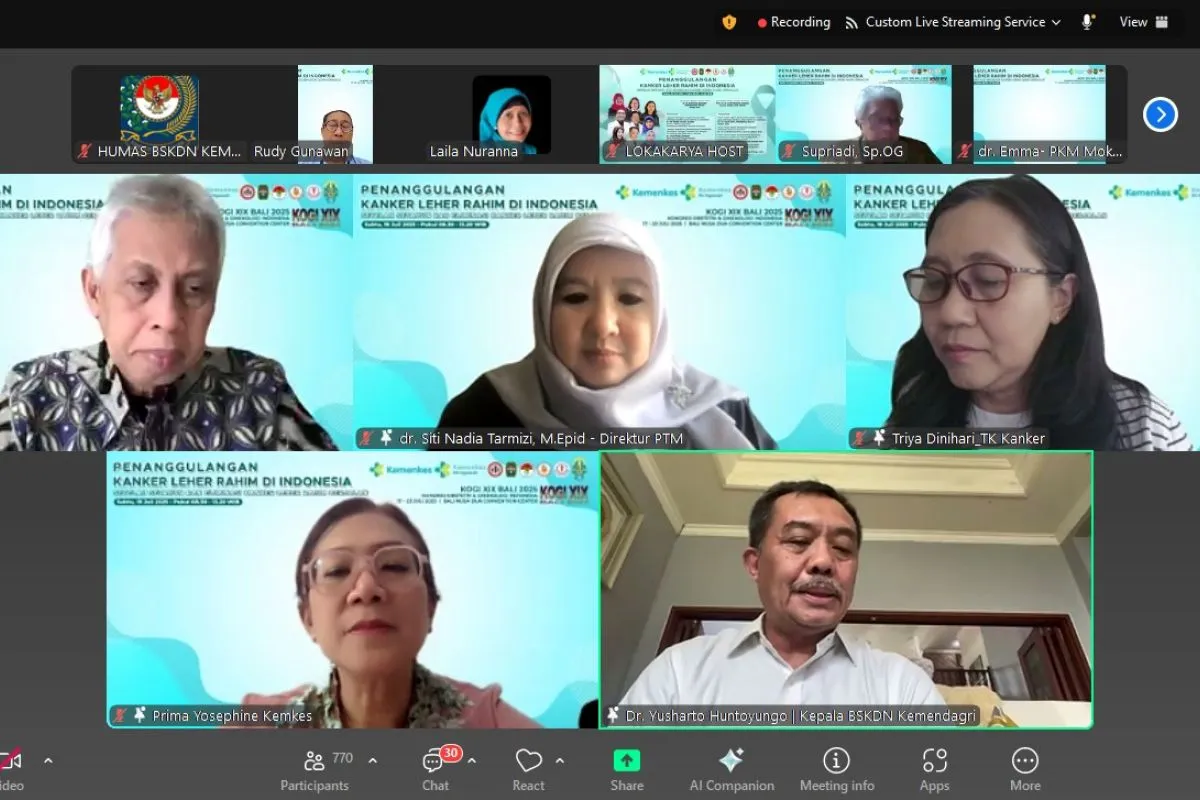
Task: Open the View layout menu
Action: point(1144,22)
